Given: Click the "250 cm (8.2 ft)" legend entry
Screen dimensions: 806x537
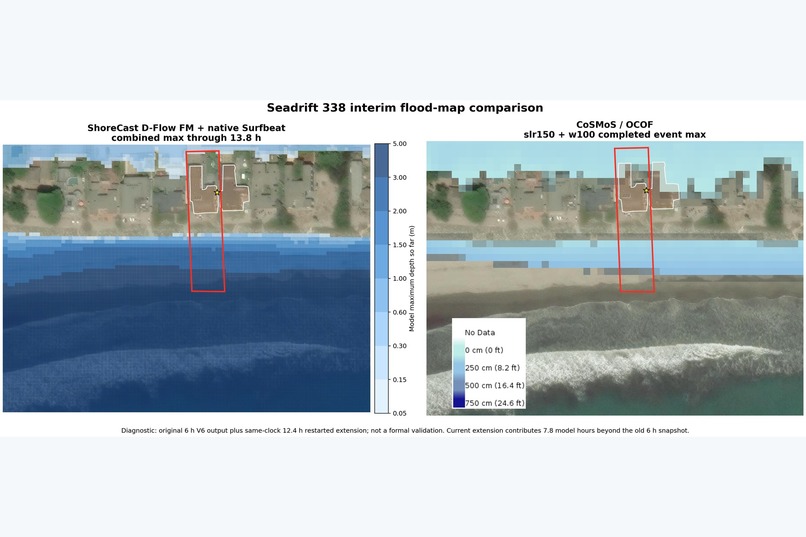Looking at the screenshot, I should point(492,368).
